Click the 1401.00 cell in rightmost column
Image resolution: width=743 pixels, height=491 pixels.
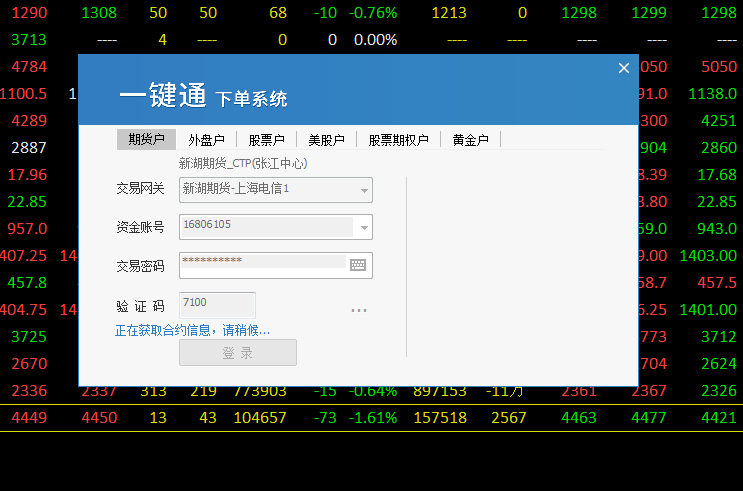coord(708,309)
